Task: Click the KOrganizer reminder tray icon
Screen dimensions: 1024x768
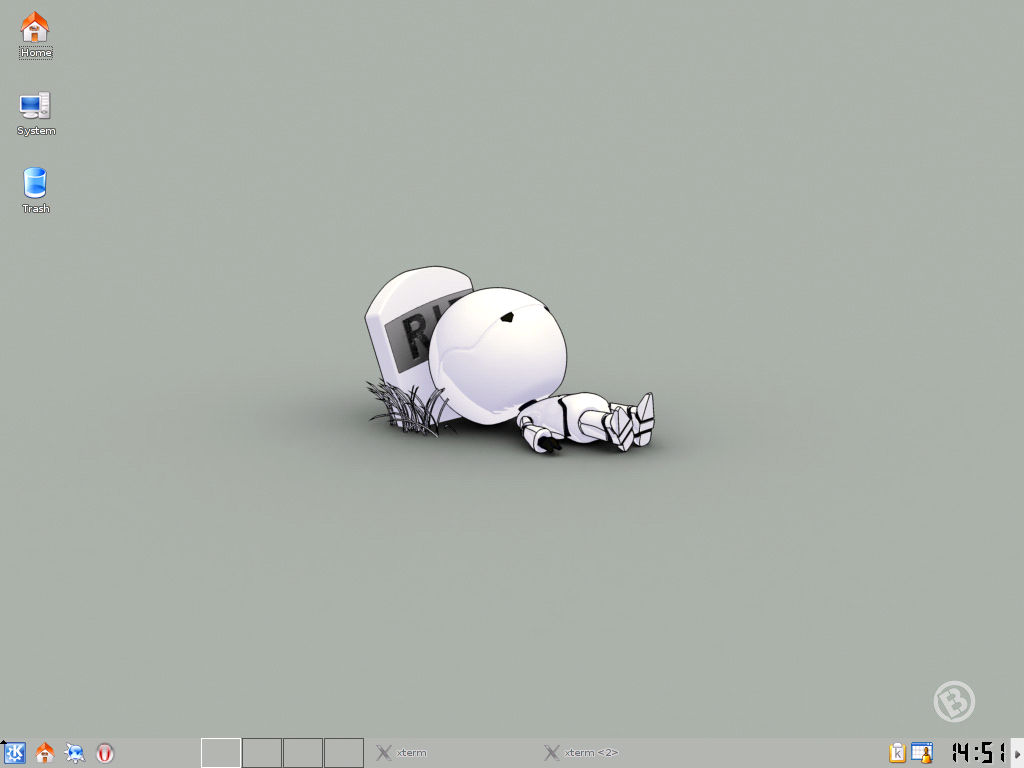Action: point(921,753)
